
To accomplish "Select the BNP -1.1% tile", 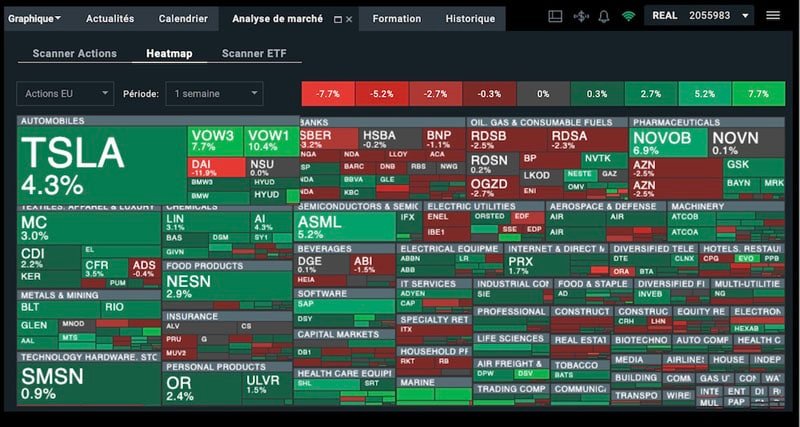I will click(x=444, y=138).
